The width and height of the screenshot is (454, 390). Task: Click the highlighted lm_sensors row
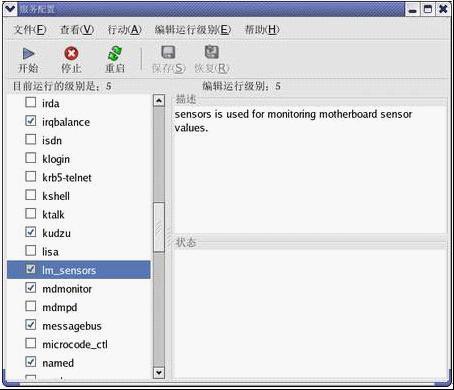point(79,270)
